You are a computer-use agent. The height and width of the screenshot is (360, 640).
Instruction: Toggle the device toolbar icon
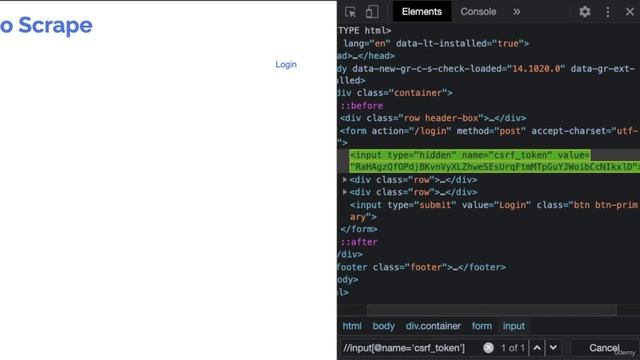(372, 12)
